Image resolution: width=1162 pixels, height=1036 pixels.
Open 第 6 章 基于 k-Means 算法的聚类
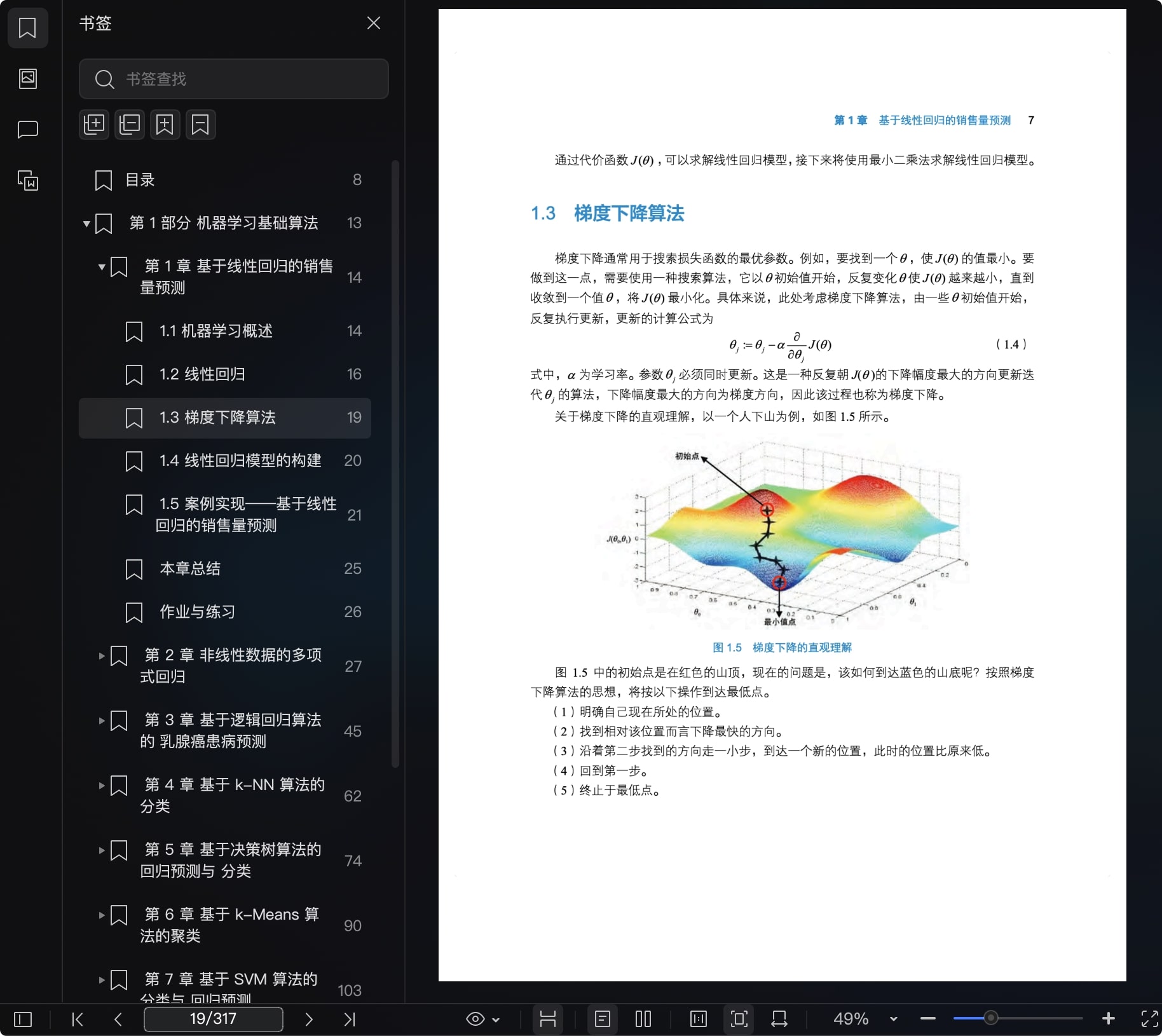tap(225, 925)
